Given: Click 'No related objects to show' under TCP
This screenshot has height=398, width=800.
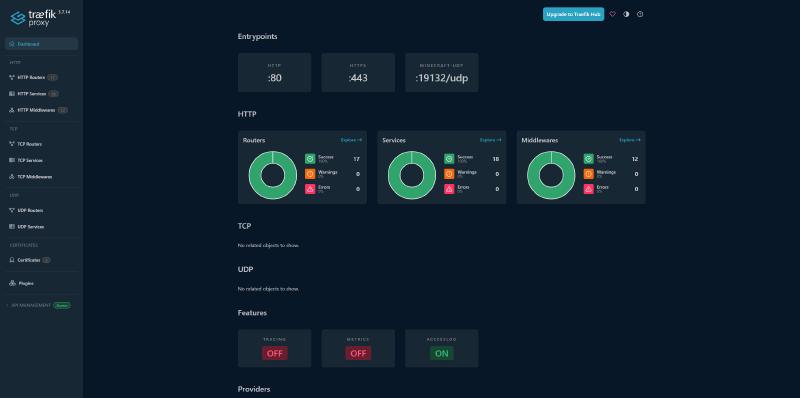Looking at the screenshot, I should [x=268, y=245].
